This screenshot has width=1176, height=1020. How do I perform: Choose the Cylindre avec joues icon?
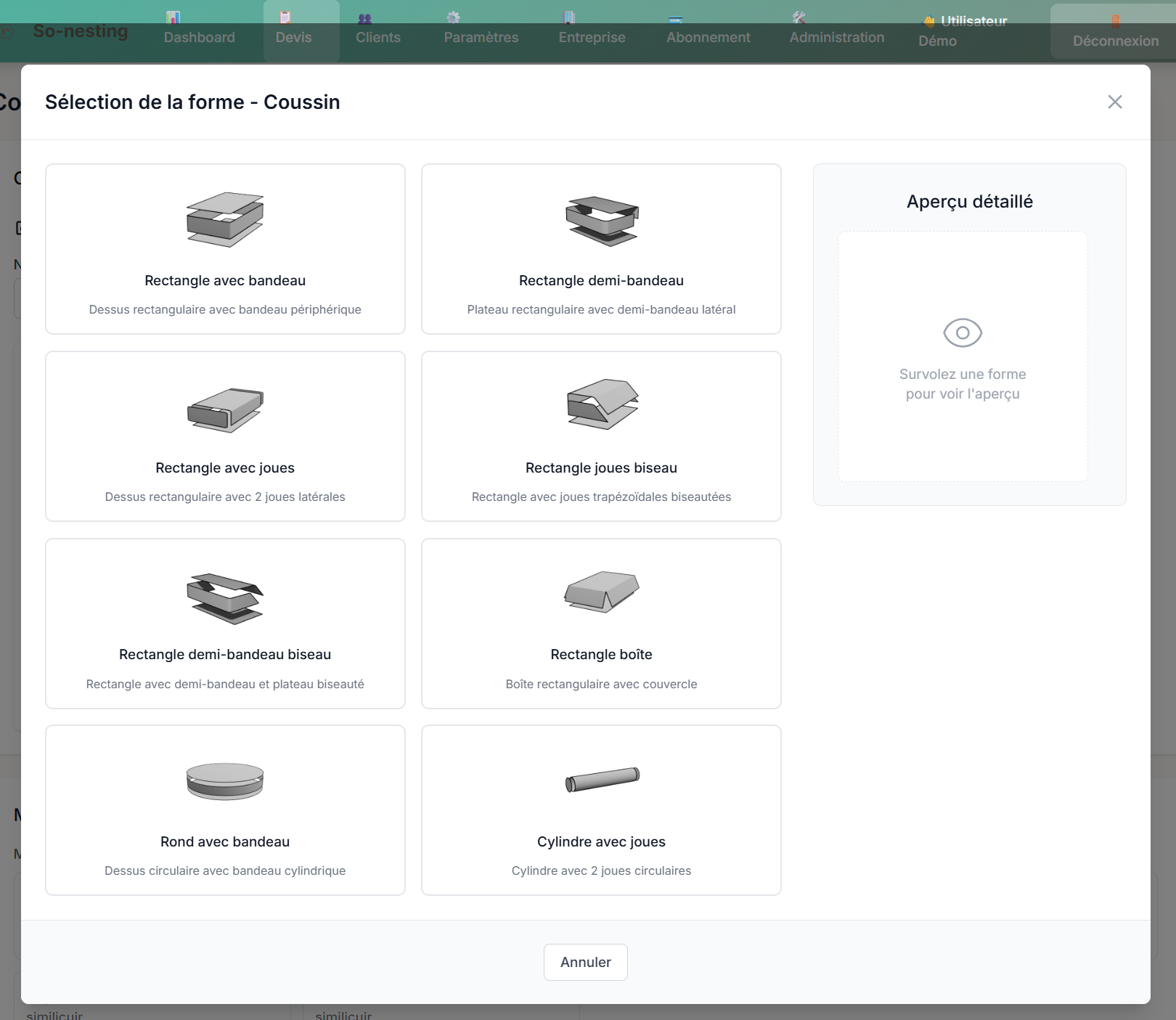click(x=601, y=780)
